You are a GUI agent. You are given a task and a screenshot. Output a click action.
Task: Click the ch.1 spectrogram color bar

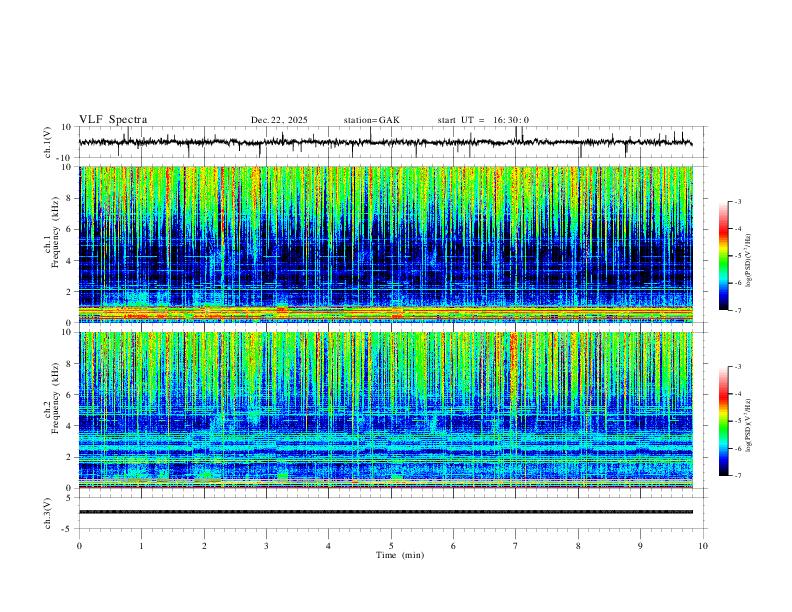(x=724, y=255)
